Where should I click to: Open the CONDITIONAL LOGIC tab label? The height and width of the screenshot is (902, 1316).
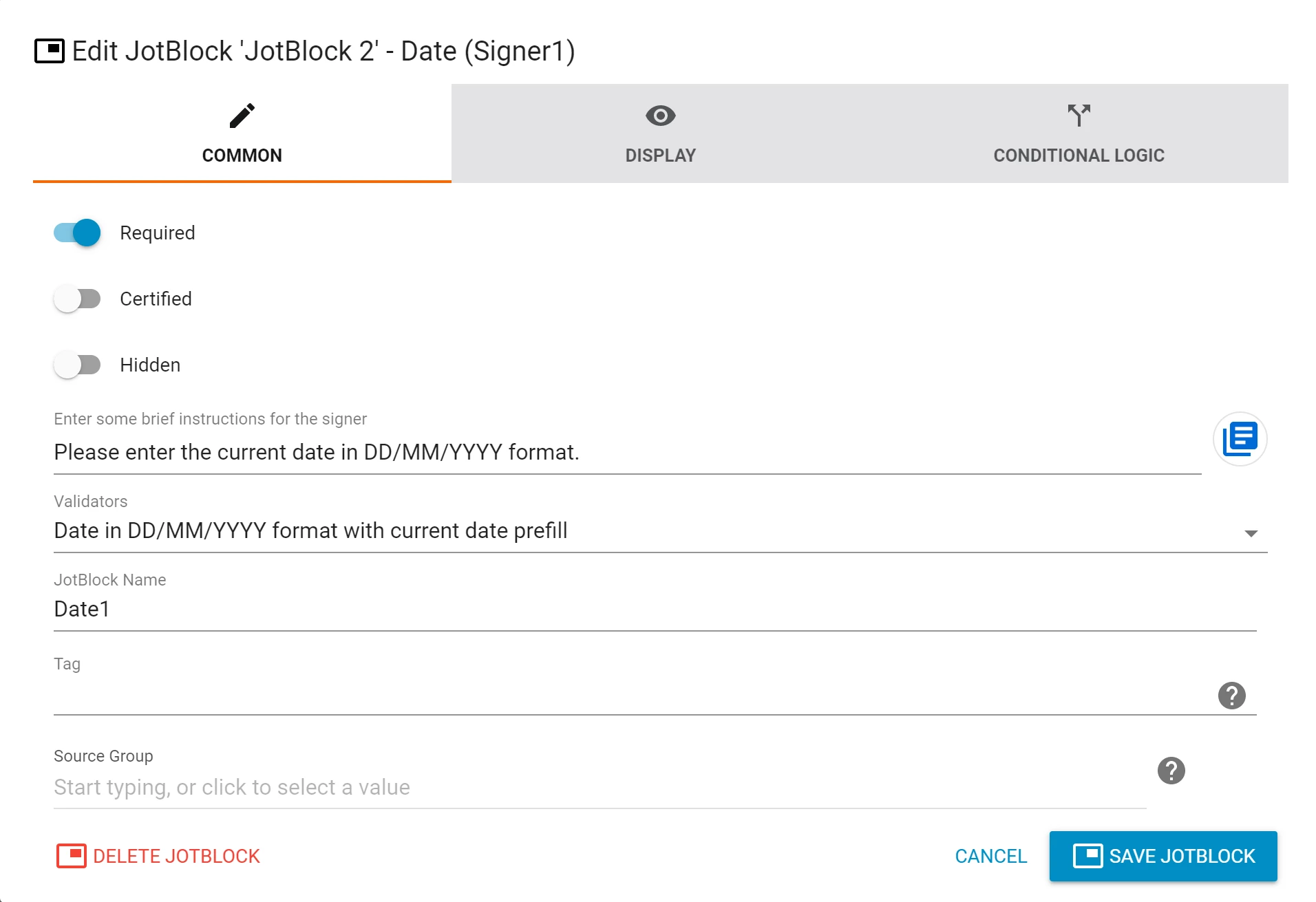coord(1079,155)
